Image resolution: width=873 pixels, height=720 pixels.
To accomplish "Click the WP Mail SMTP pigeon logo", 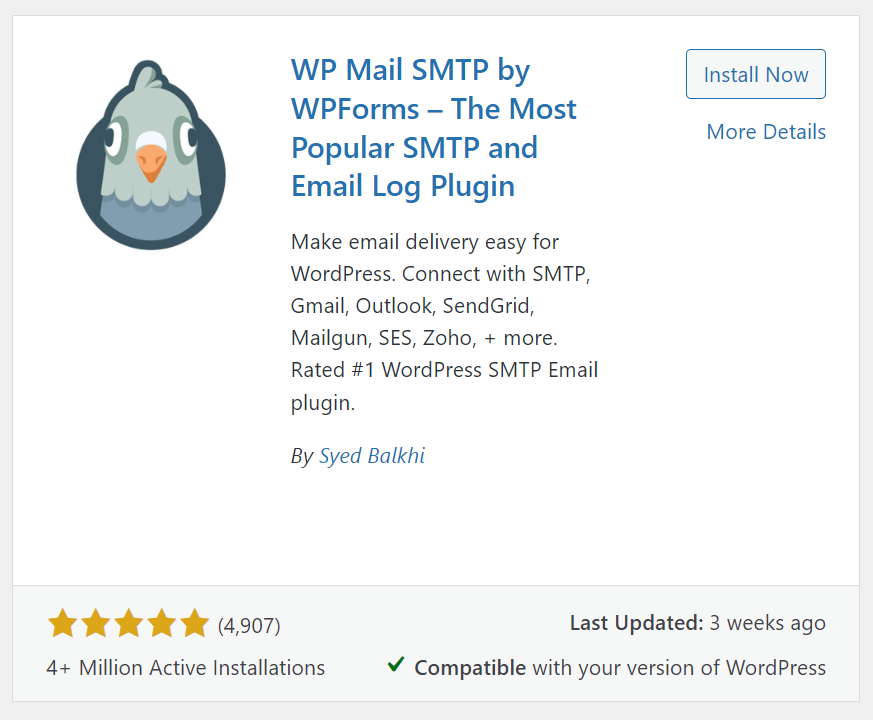I will click(151, 155).
